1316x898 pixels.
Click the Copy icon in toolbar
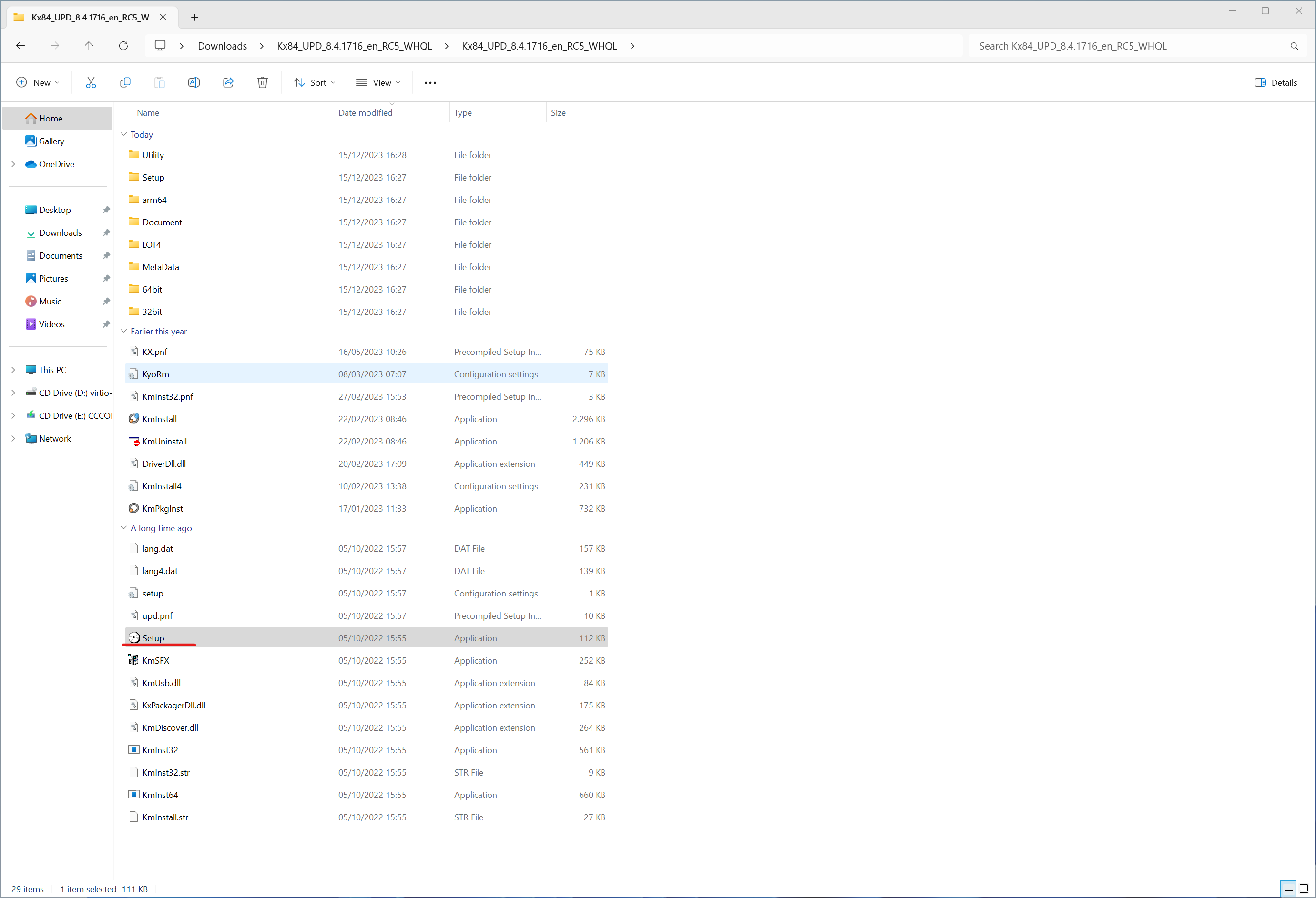click(x=125, y=82)
